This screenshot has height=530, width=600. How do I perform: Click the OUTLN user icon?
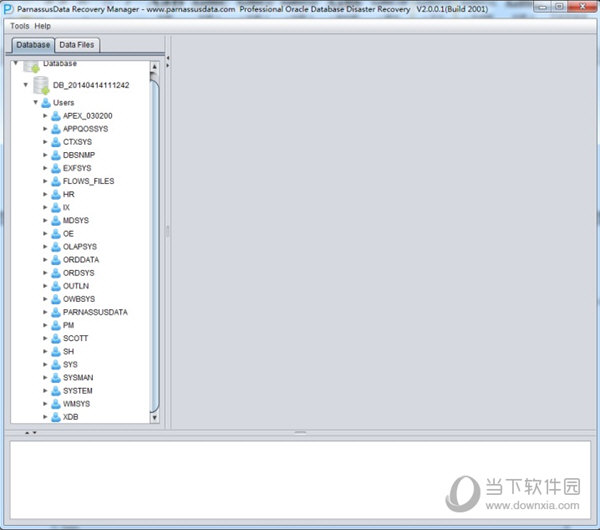[x=56, y=286]
